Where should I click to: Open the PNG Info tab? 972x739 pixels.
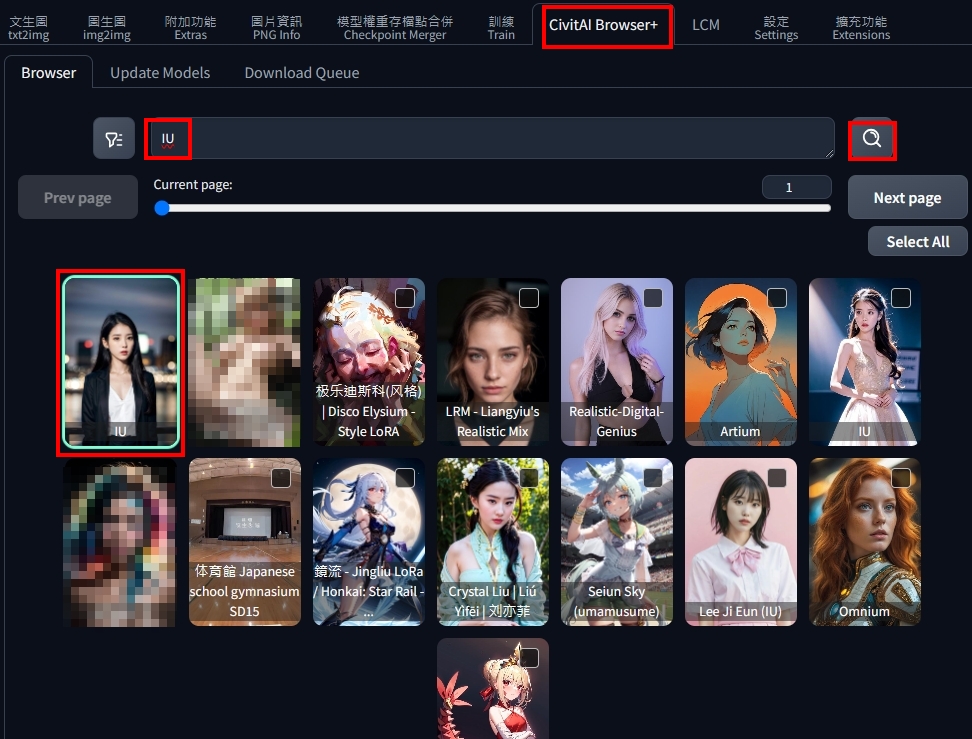(276, 27)
